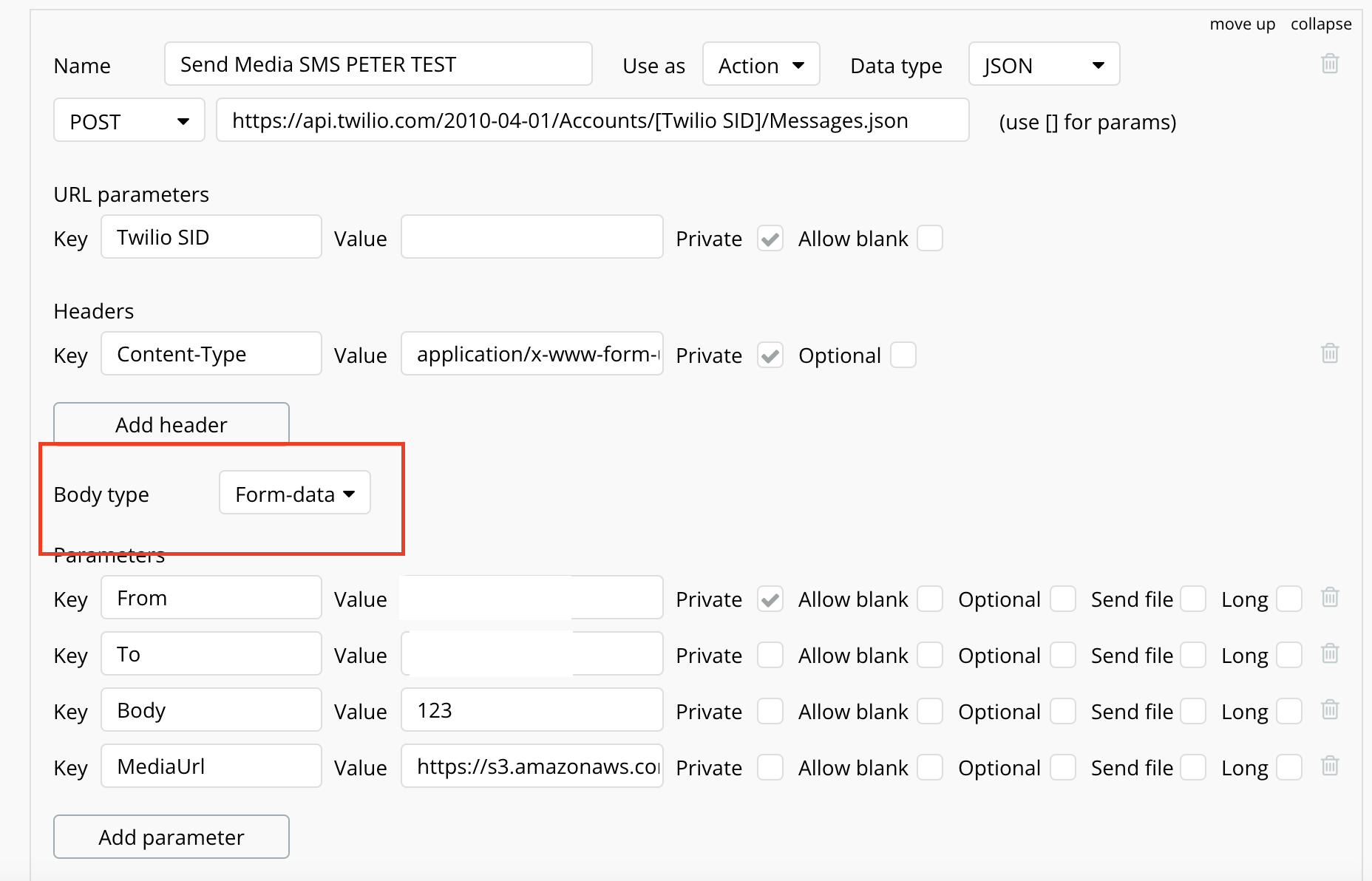
Task: Click the From value field
Action: click(532, 598)
